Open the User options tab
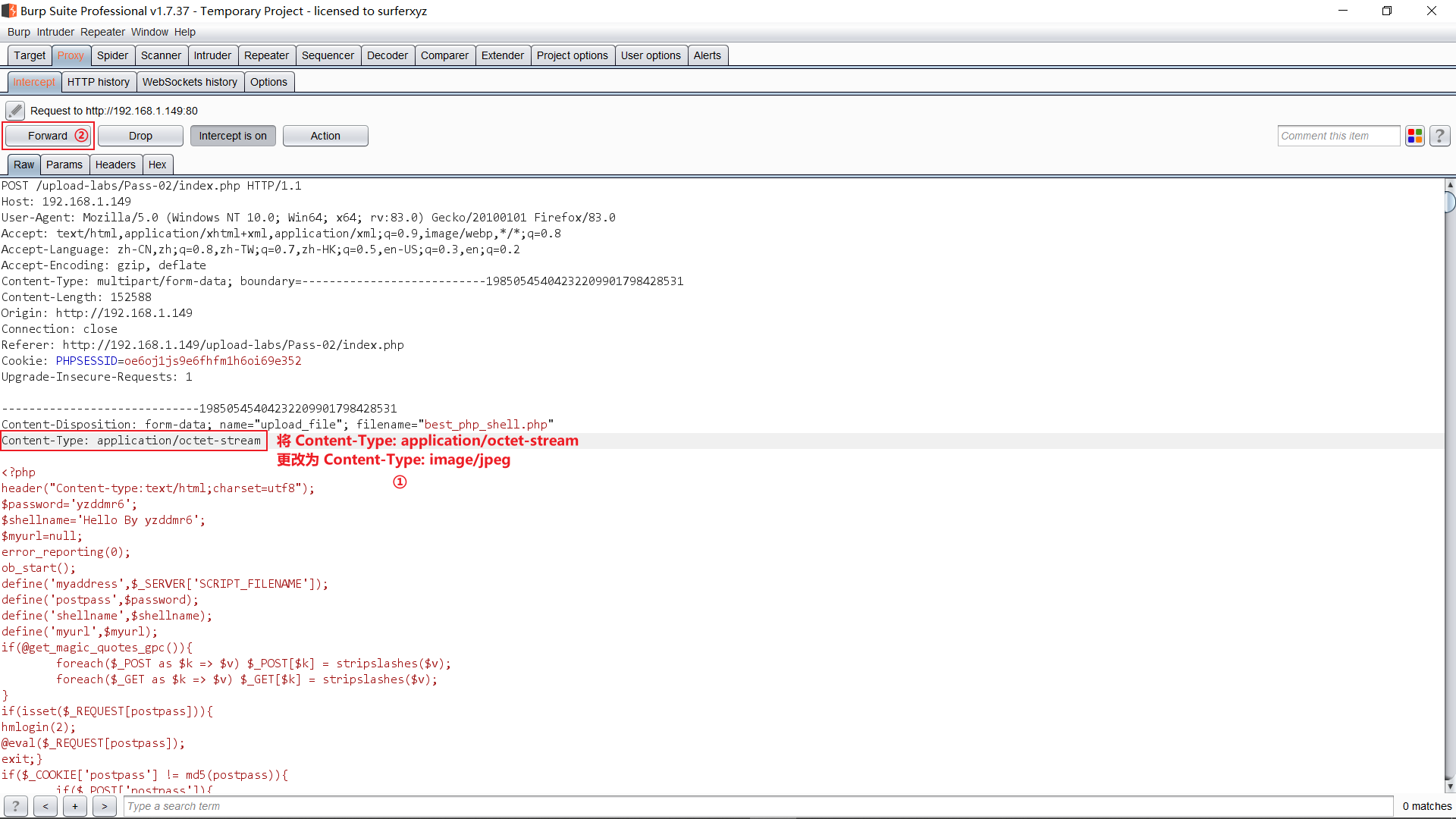The width and height of the screenshot is (1456, 819). 651,55
